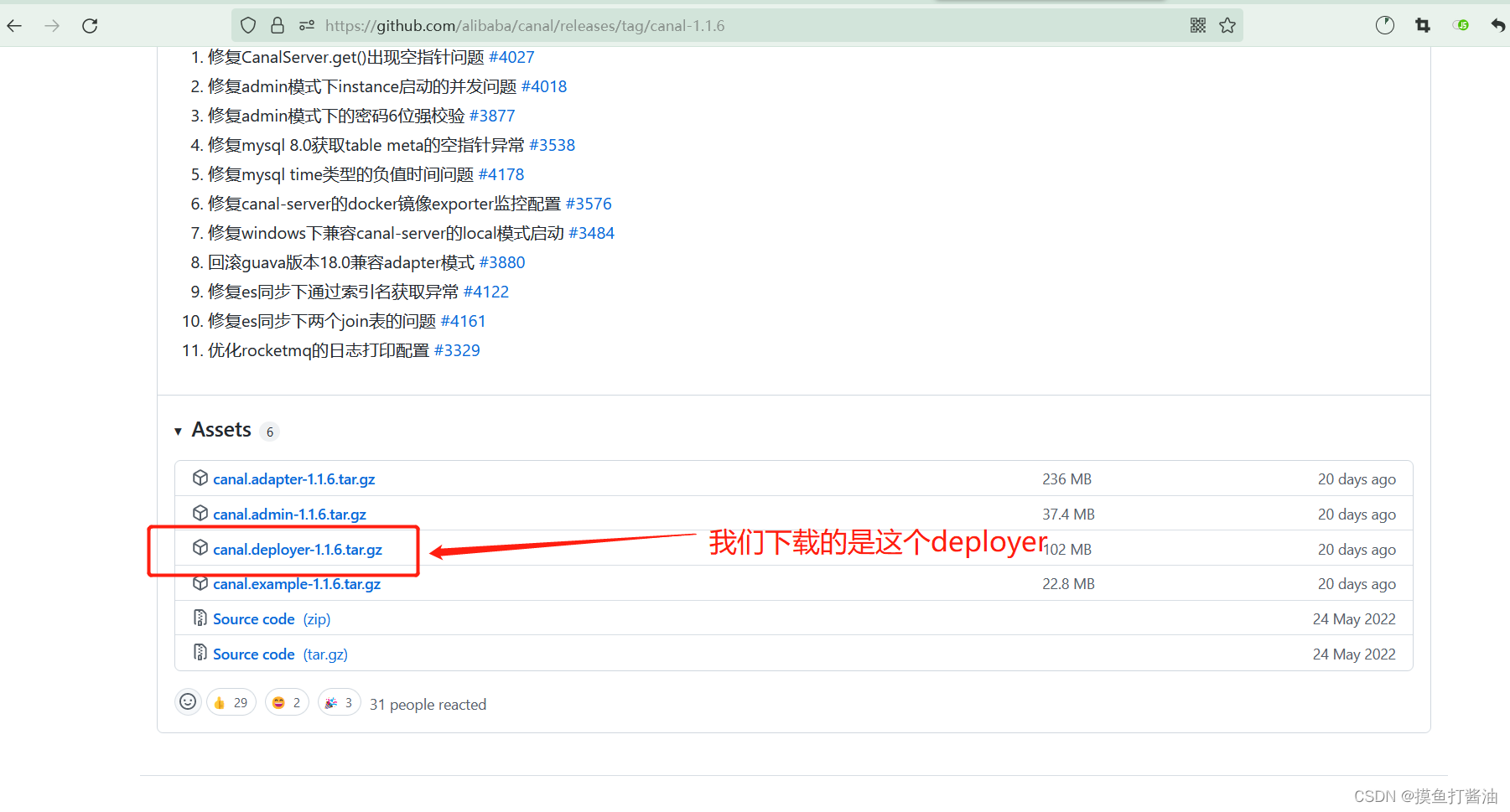Open issue #4027 link

tap(511, 57)
